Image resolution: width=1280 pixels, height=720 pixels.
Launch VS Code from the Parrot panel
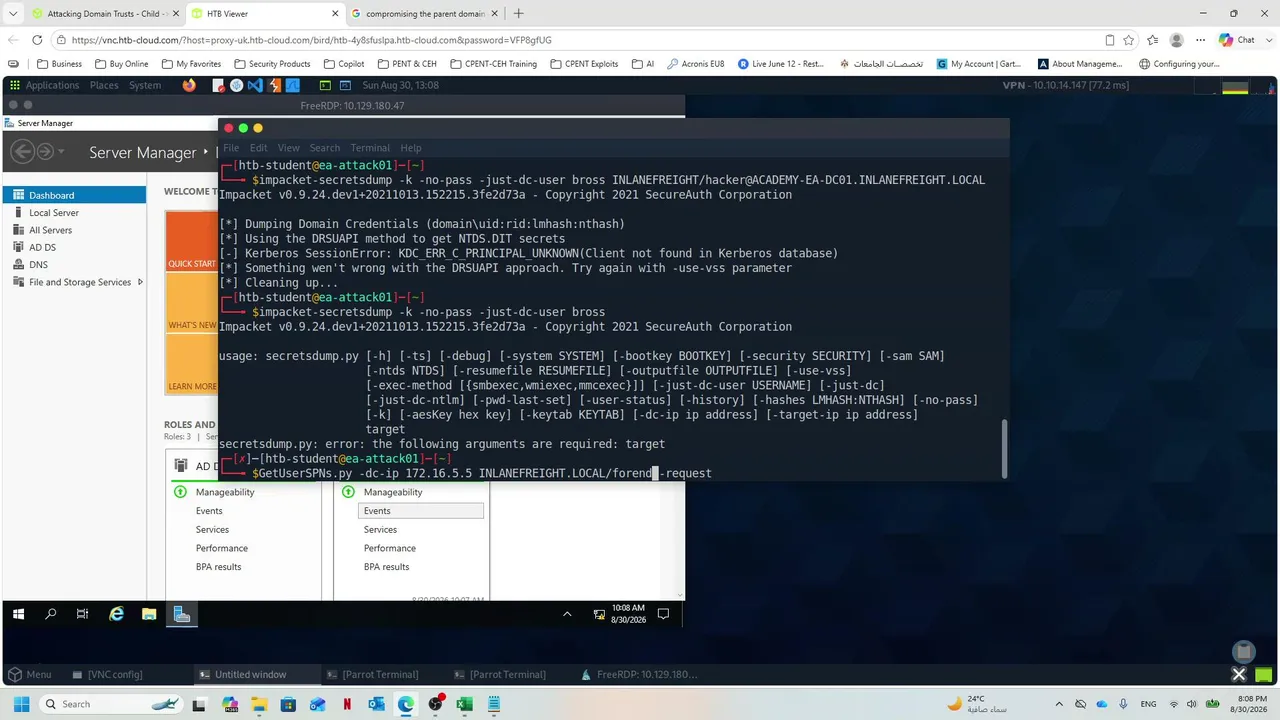(x=255, y=85)
